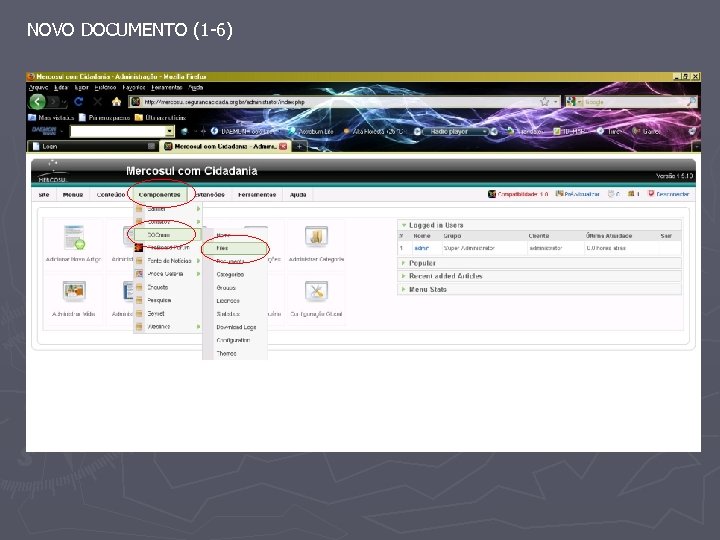Open the Componentes menu

coord(159,195)
